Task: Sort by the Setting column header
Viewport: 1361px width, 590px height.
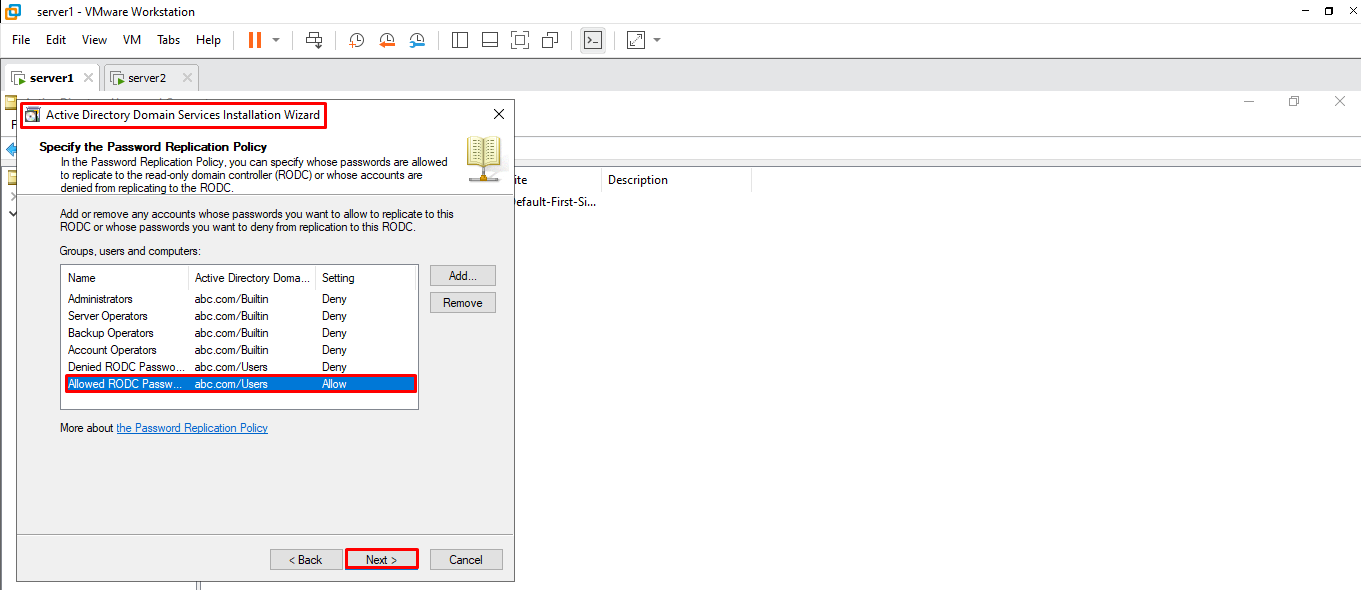Action: click(x=365, y=278)
